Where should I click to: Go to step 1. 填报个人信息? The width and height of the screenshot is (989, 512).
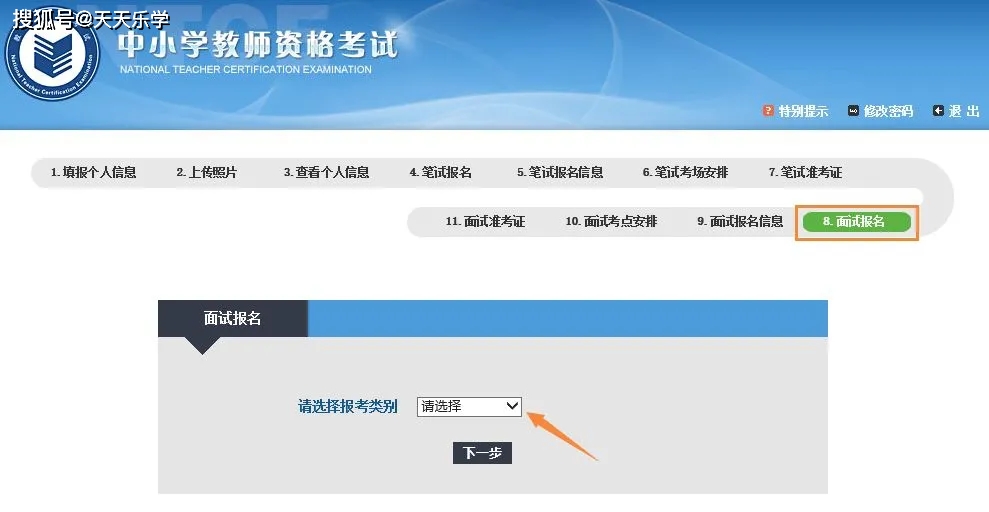click(x=93, y=172)
